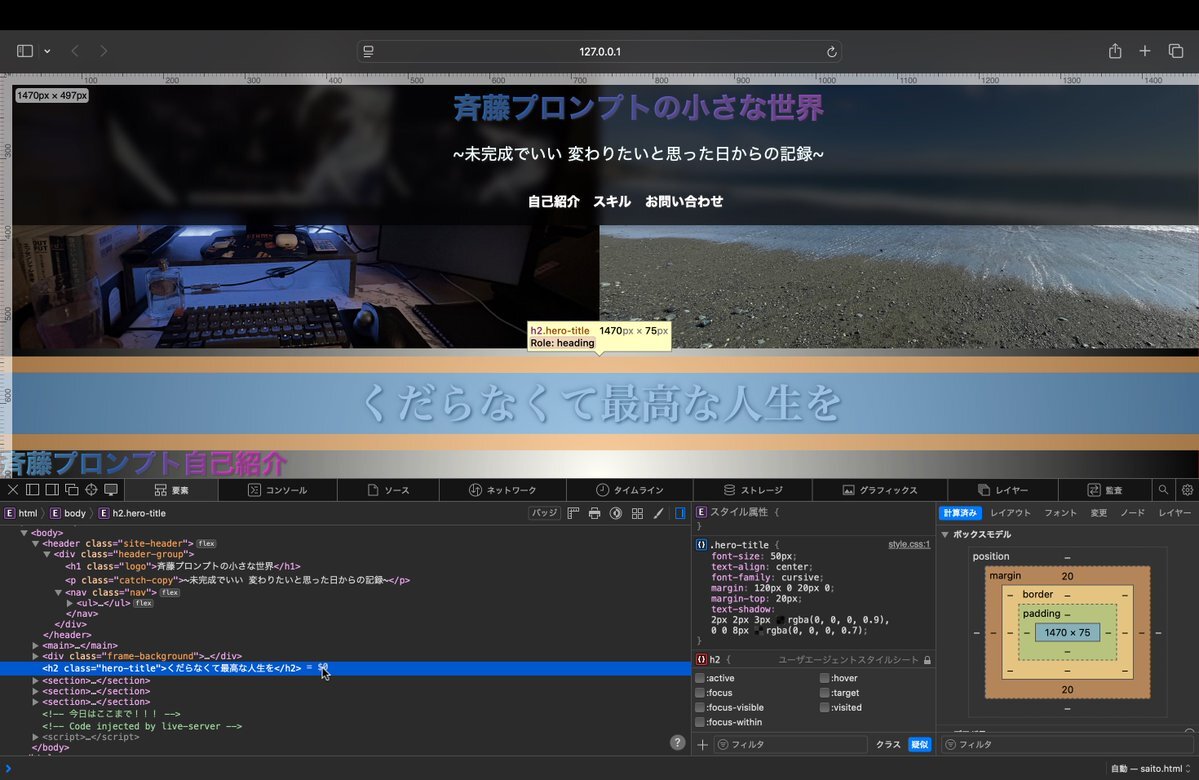Open the help question mark icon

pyautogui.click(x=677, y=743)
